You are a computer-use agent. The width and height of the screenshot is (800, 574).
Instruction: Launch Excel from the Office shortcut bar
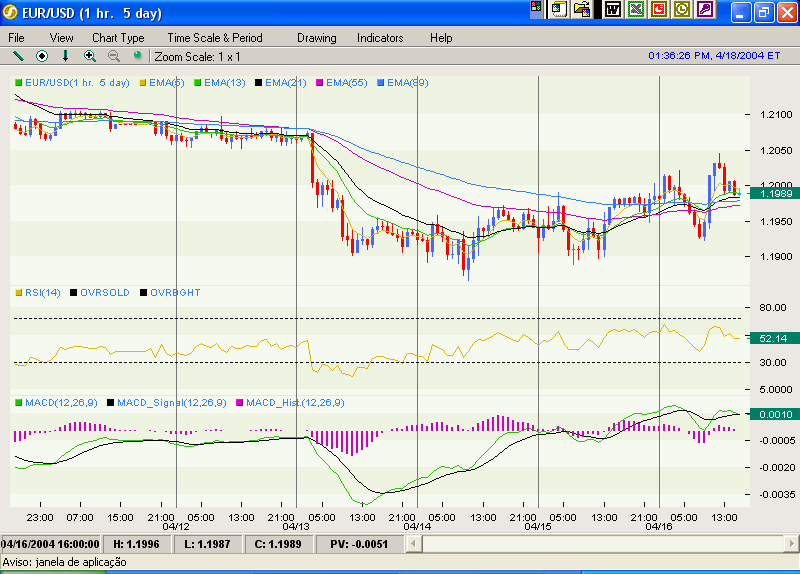pyautogui.click(x=635, y=10)
